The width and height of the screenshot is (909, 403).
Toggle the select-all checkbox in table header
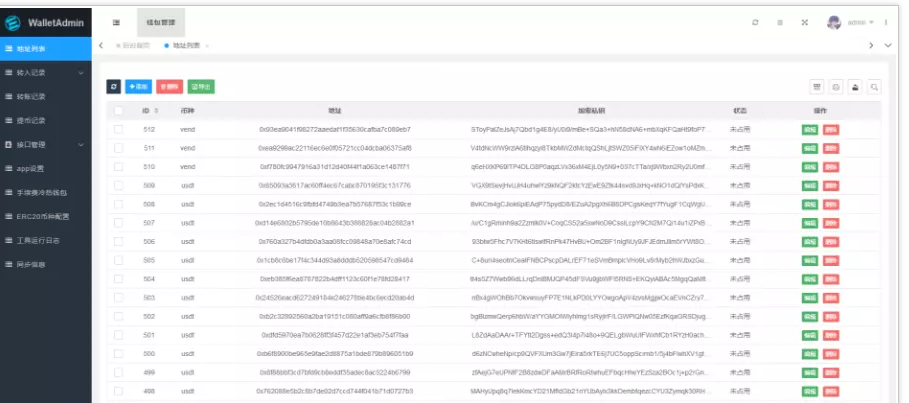118,111
